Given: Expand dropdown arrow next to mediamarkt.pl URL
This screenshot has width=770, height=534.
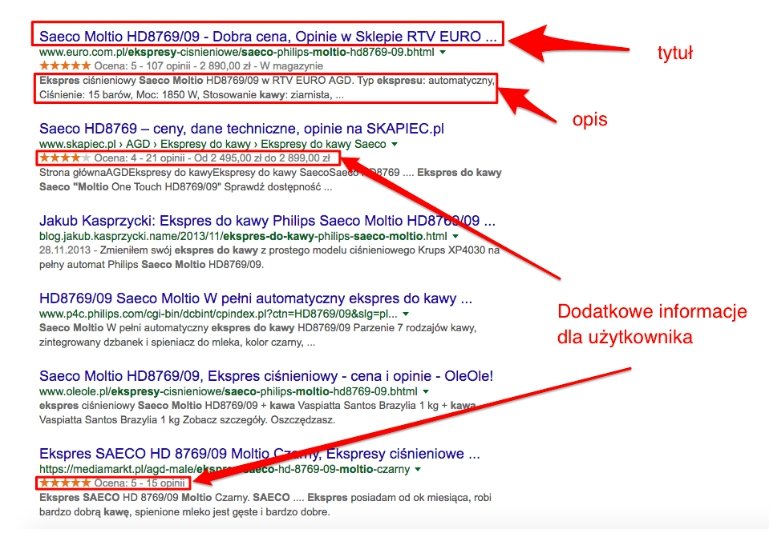Looking at the screenshot, I should [x=418, y=469].
